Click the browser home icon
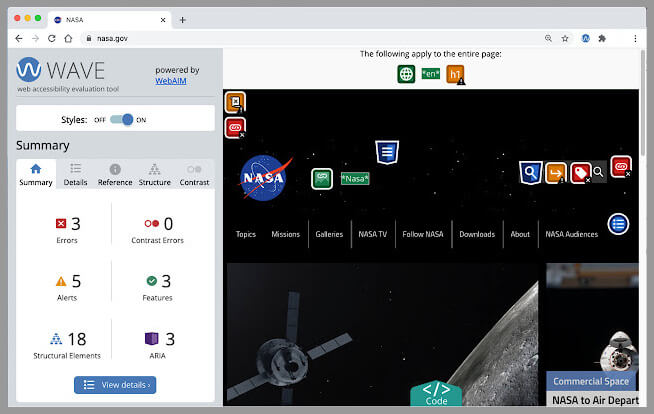Viewport: 654px width, 414px height. pyautogui.click(x=68, y=38)
